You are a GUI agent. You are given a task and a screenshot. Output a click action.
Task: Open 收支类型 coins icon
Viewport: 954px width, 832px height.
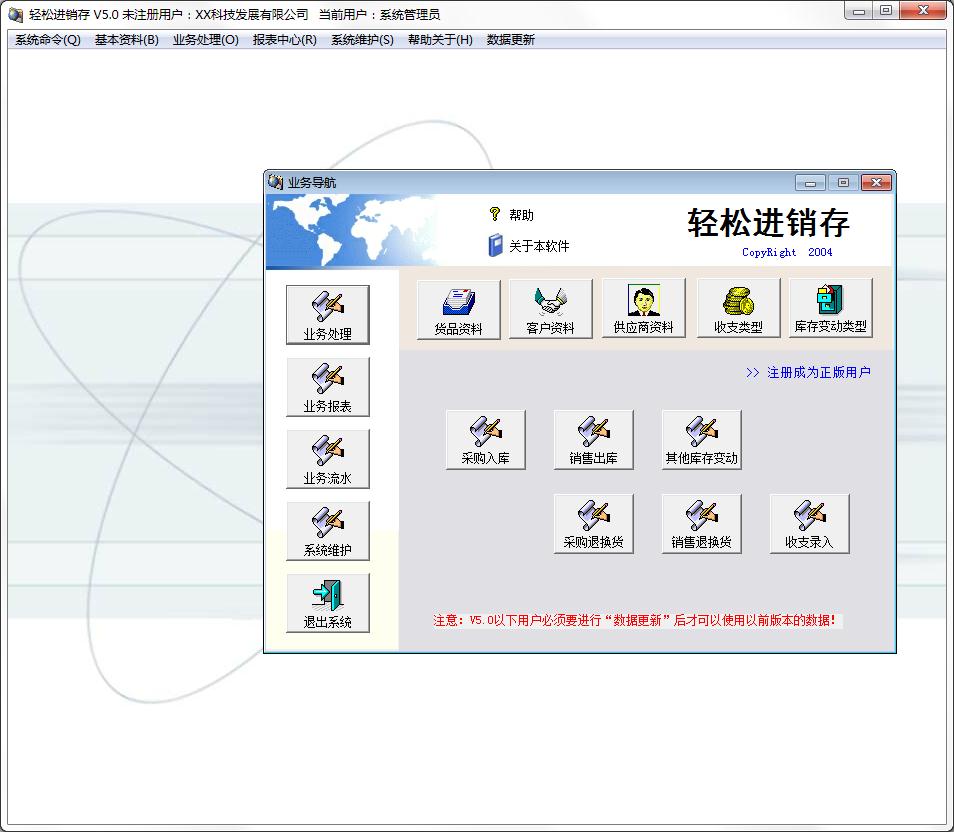pyautogui.click(x=739, y=301)
